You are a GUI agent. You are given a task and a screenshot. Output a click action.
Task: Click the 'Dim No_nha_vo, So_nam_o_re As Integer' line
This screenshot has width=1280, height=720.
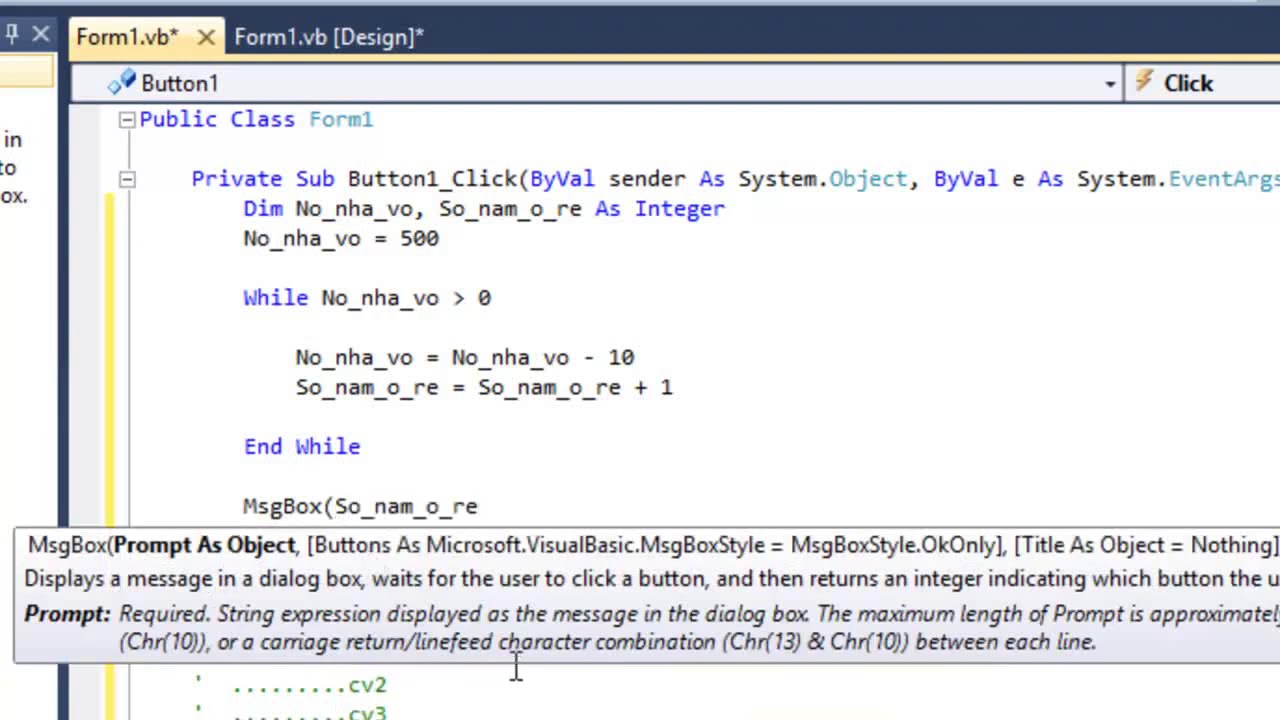[484, 209]
